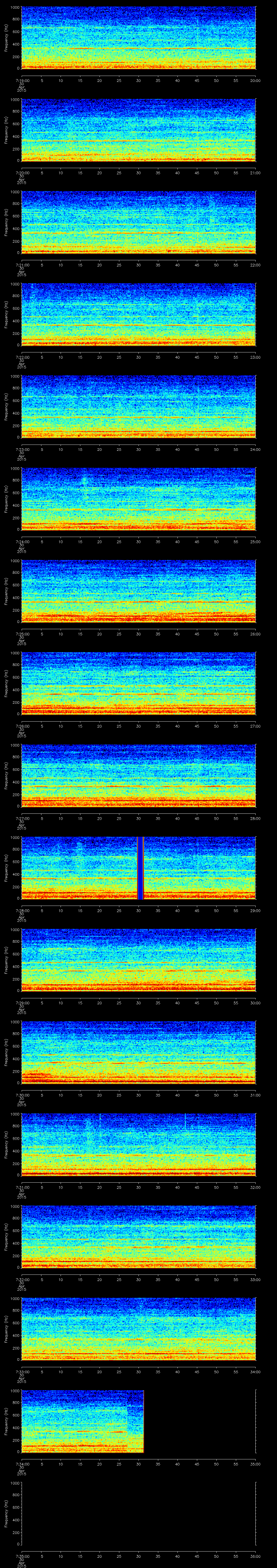Click the 36:00 end time label

255,1556
